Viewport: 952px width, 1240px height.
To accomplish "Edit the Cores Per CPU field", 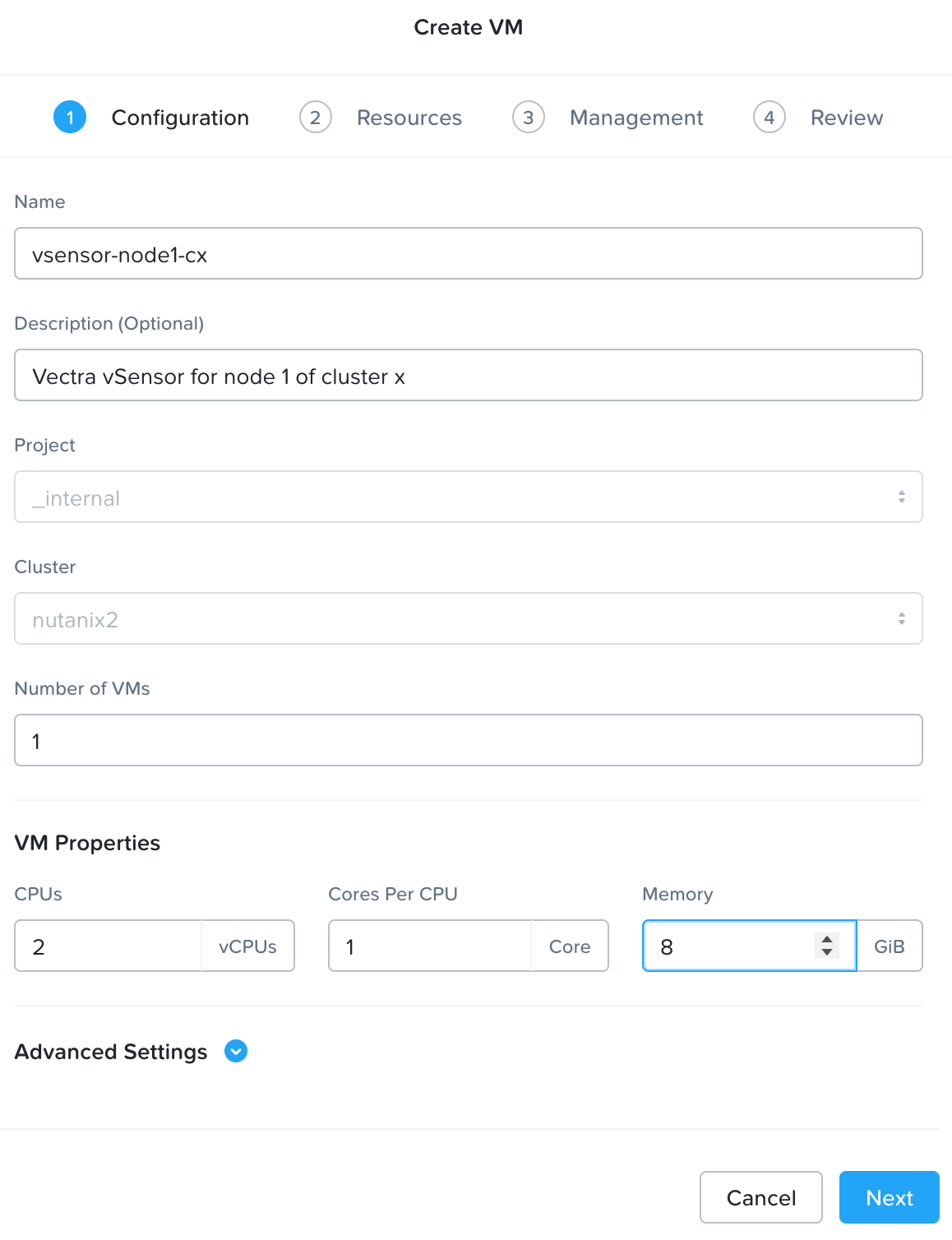I will coord(430,946).
